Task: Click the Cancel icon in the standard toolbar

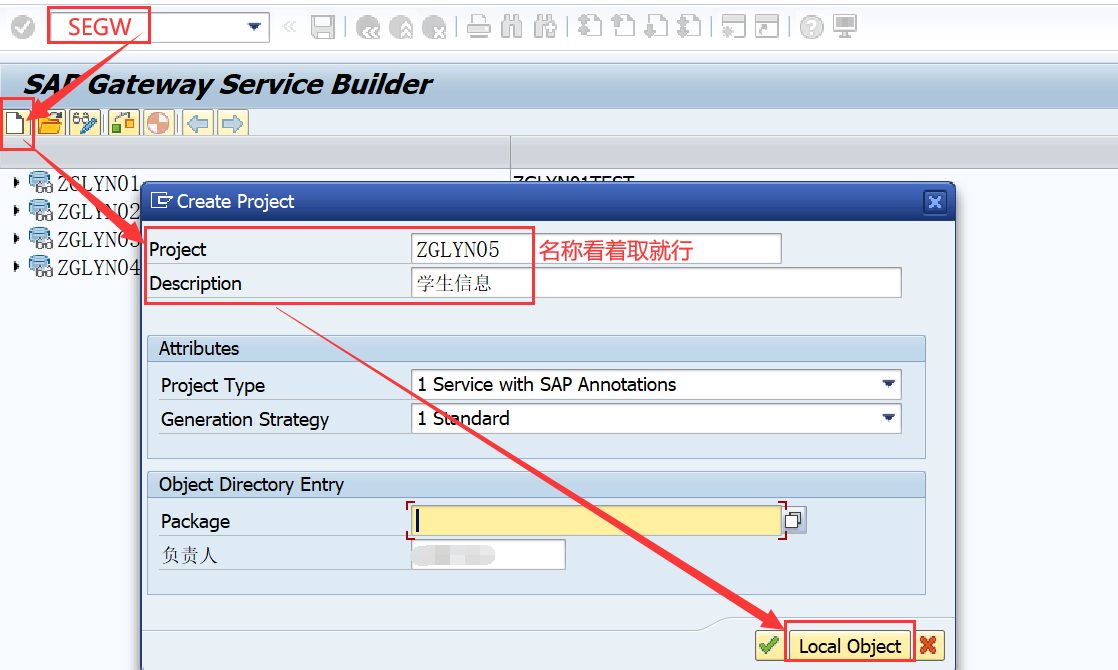Action: [434, 27]
